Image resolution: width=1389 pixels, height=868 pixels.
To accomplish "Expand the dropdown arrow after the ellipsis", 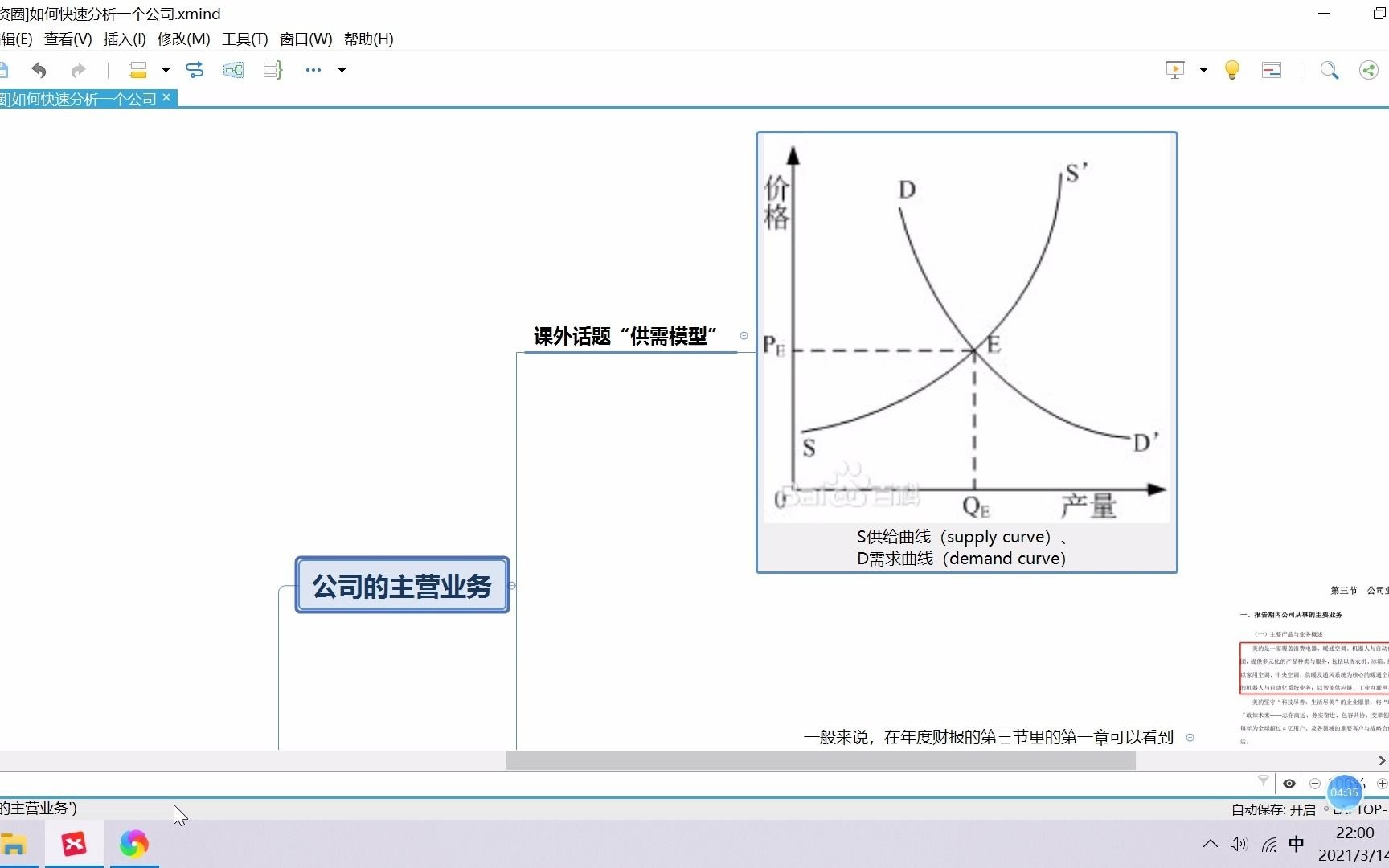I will (342, 70).
